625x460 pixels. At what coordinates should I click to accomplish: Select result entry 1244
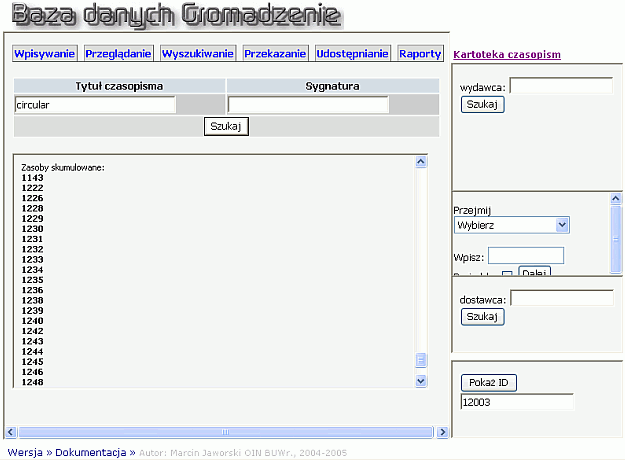[33, 352]
